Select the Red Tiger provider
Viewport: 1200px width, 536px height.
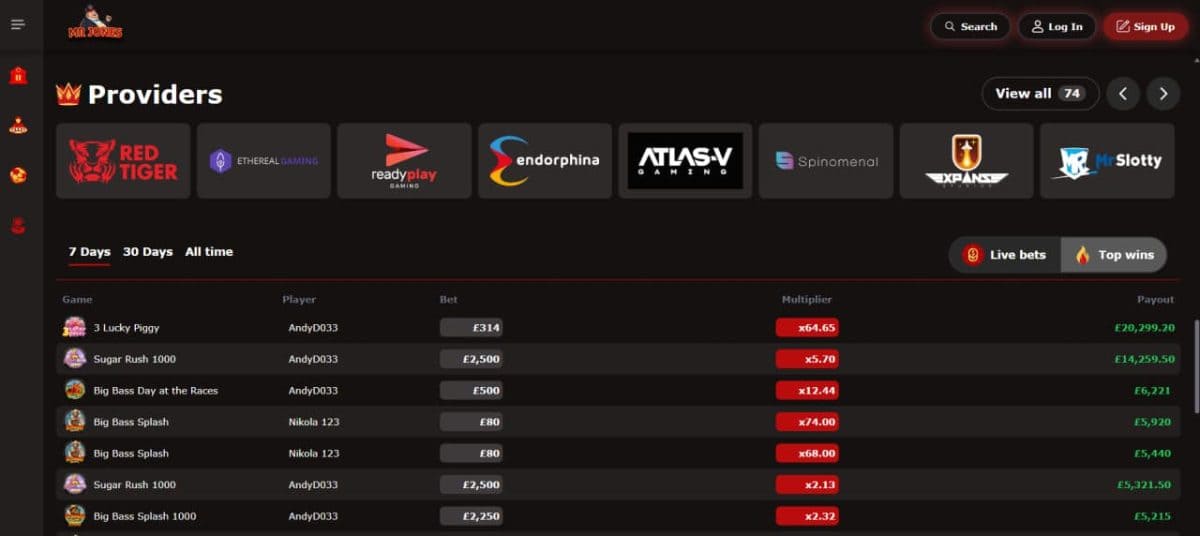(123, 161)
